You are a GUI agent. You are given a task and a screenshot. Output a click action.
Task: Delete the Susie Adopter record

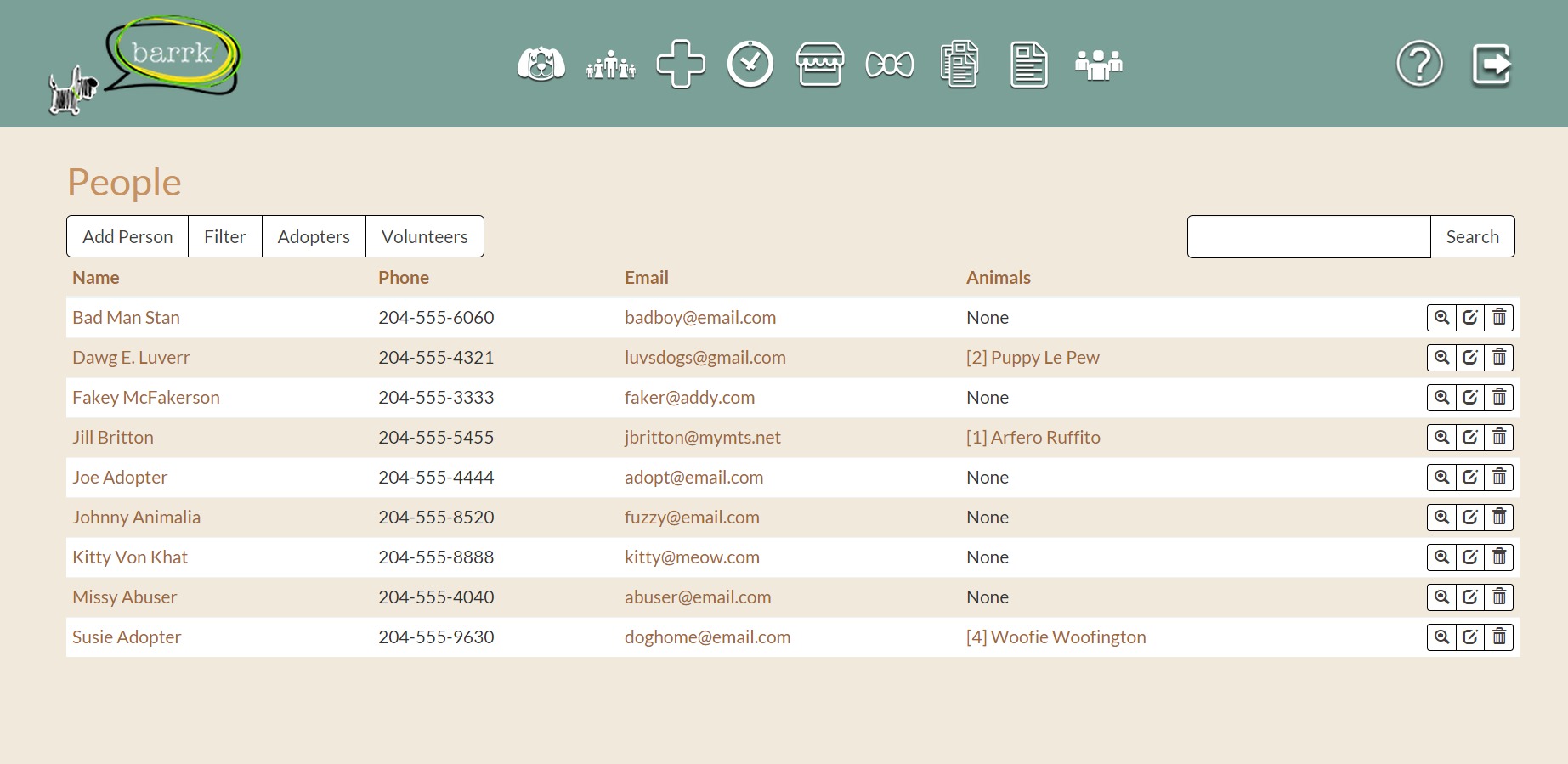click(x=1499, y=637)
